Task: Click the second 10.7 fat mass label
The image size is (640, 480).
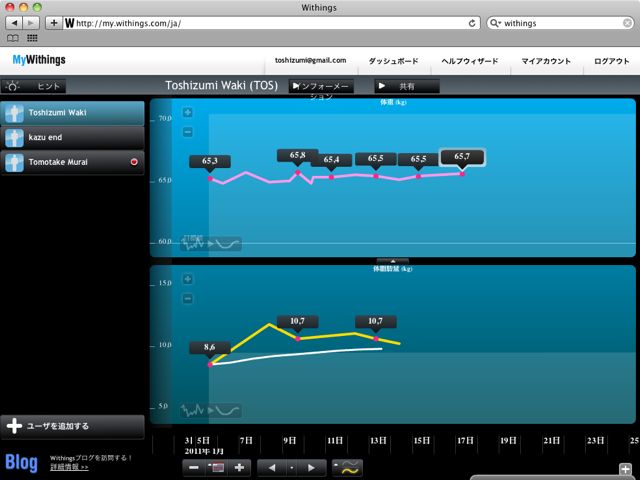Action: click(376, 322)
